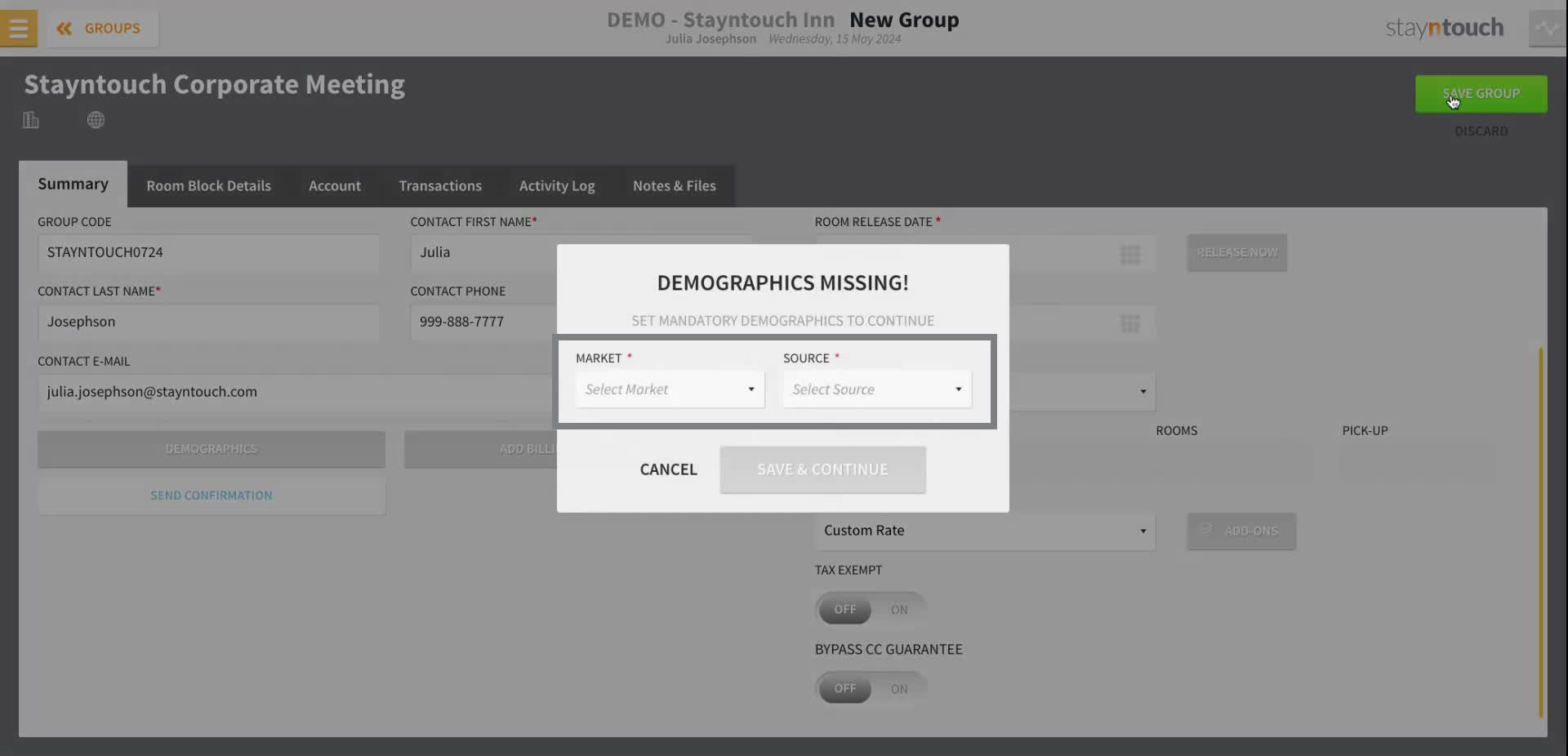
Task: Switch to the Summary tab
Action: (x=73, y=185)
